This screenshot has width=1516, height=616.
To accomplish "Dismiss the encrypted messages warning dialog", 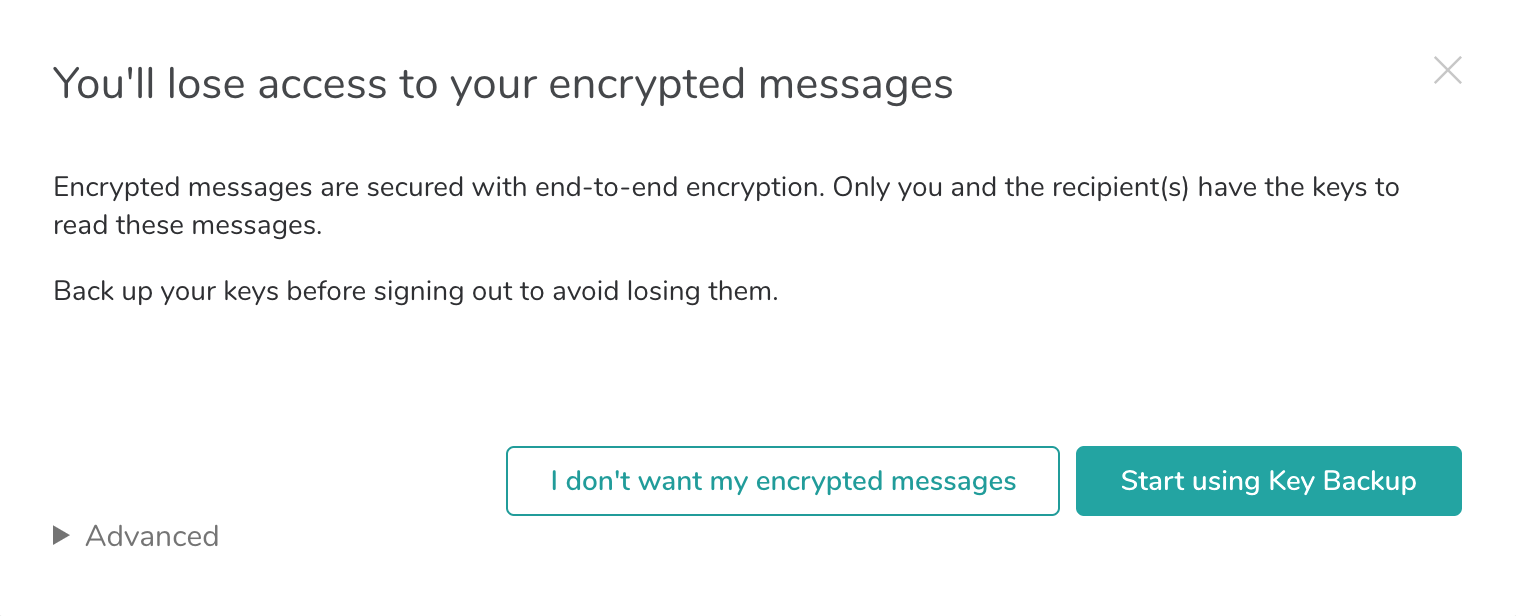I will 1447,70.
